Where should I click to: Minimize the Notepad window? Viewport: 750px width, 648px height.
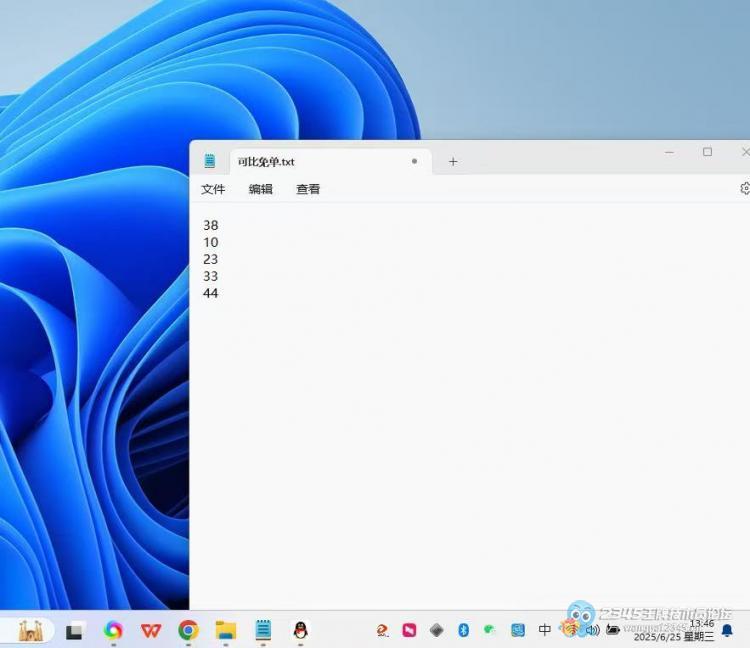tap(669, 152)
